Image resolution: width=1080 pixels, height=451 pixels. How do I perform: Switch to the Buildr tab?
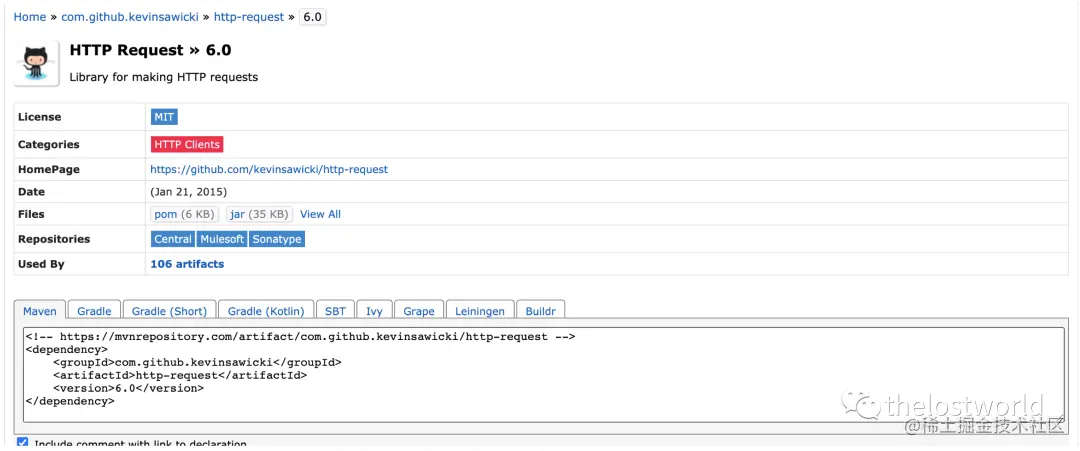[541, 311]
